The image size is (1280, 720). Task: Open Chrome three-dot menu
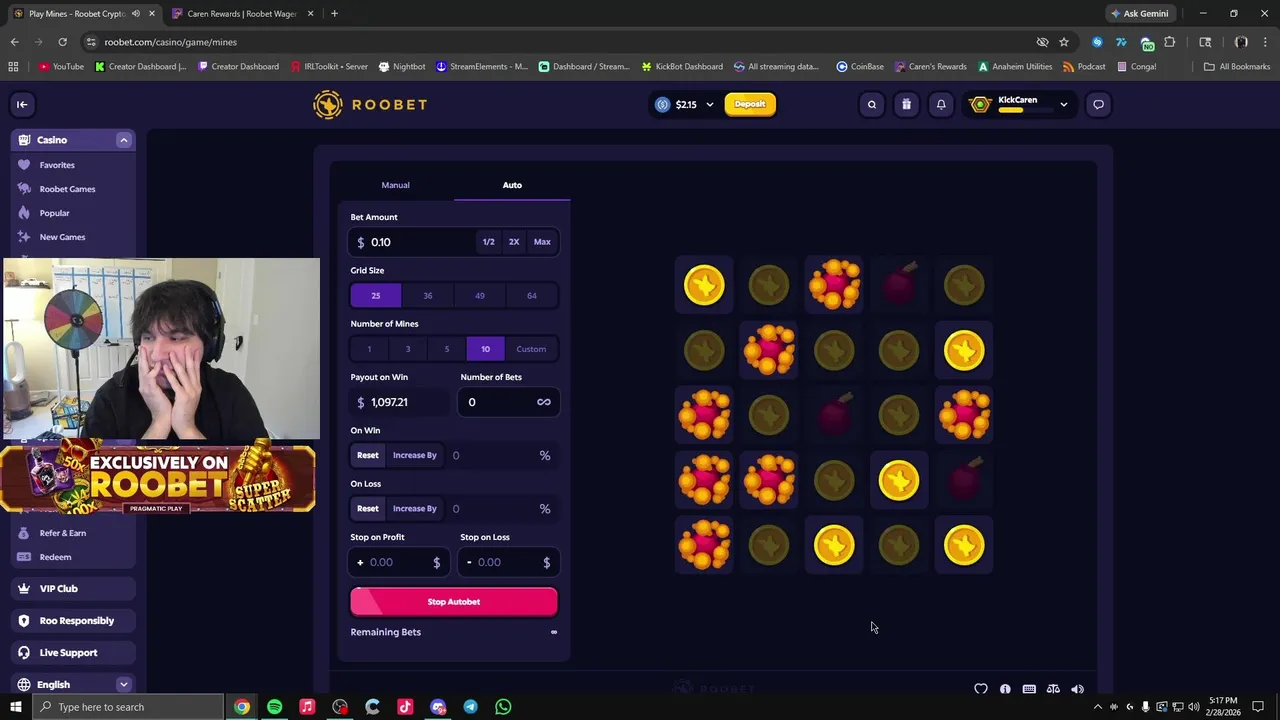point(1264,42)
